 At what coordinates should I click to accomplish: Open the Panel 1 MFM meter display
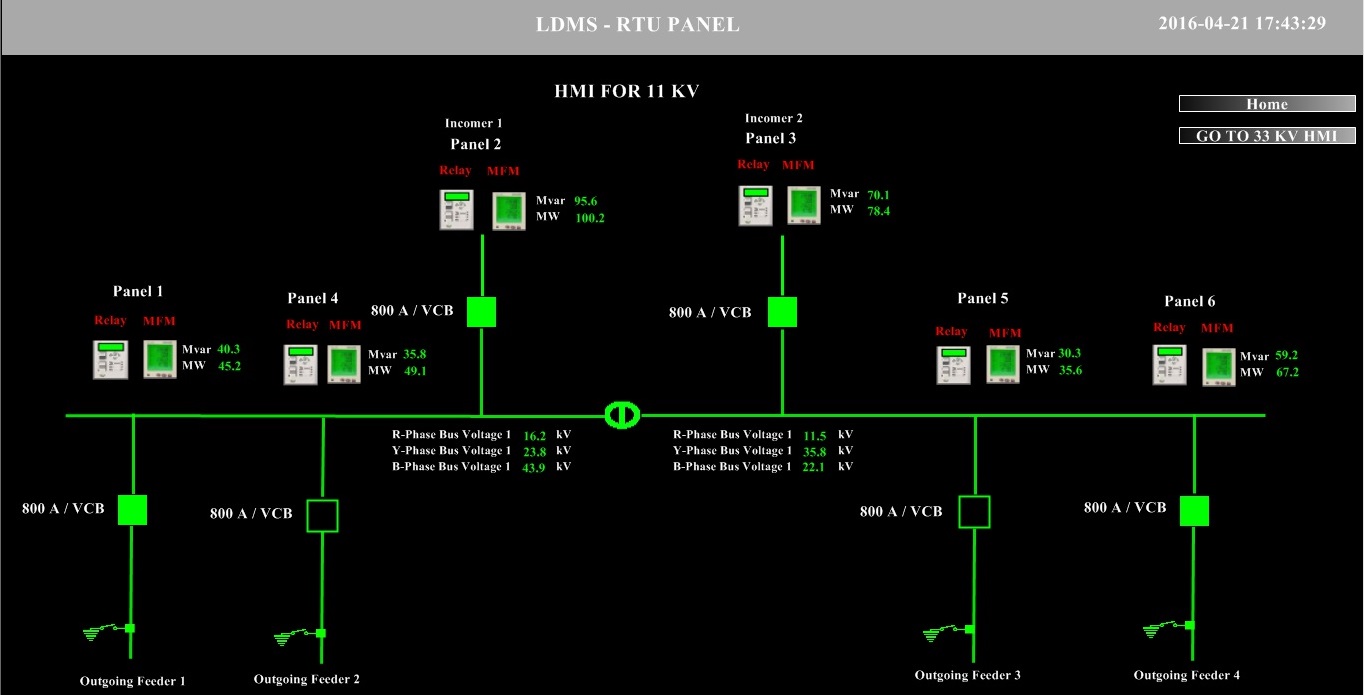click(x=159, y=359)
